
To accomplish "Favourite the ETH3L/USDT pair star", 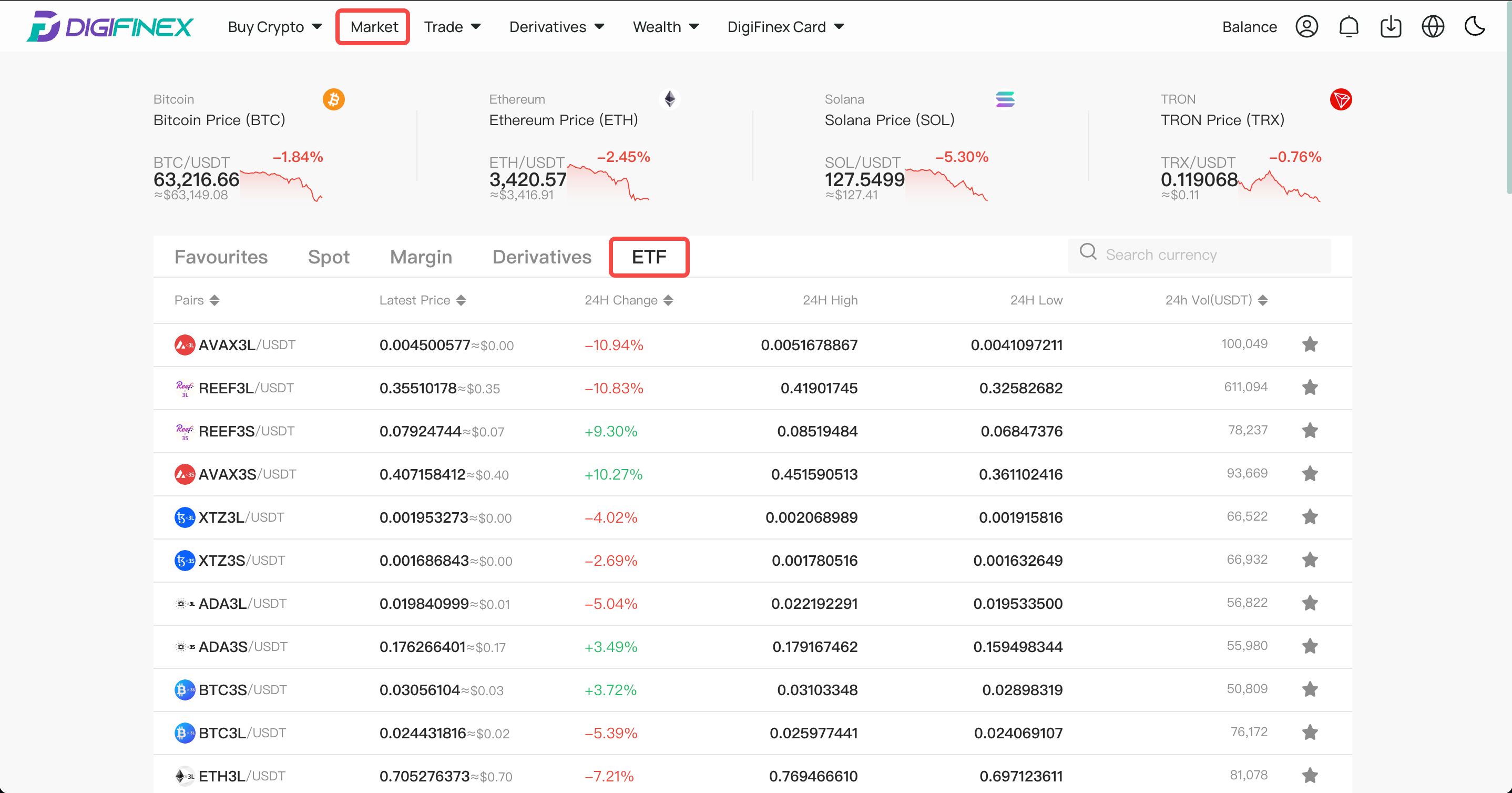I will click(x=1310, y=776).
